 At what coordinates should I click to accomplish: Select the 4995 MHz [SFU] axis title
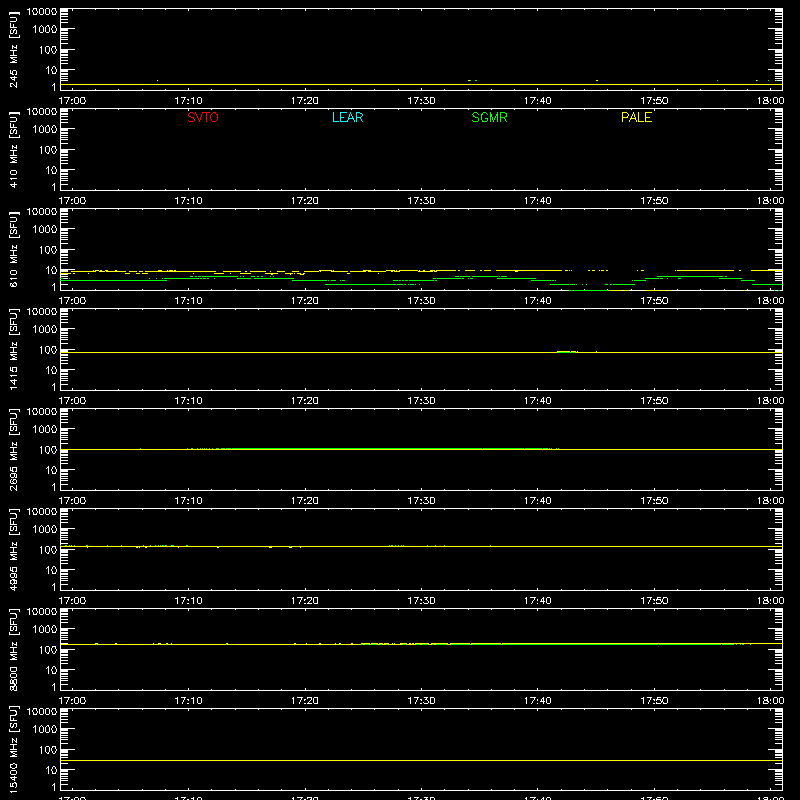click(14, 550)
